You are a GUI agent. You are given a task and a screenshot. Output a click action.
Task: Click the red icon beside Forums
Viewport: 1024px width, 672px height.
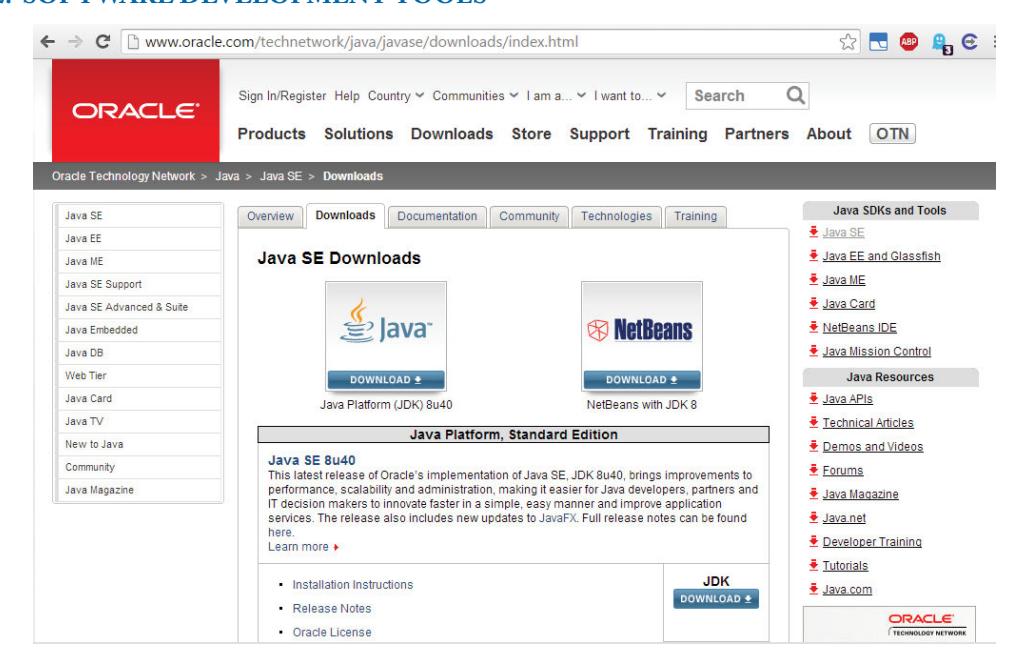813,470
